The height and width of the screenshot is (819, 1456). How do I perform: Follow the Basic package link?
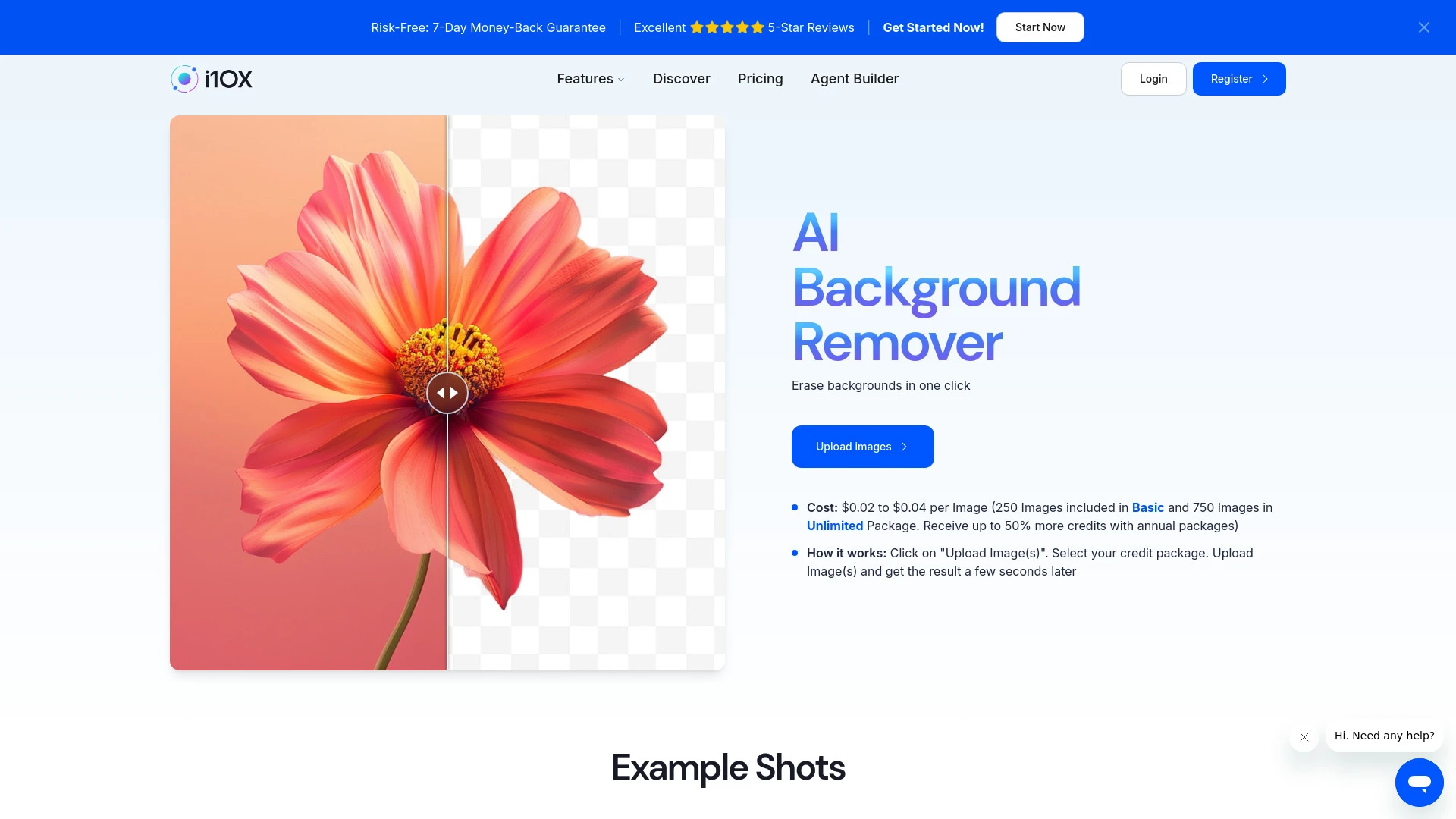coord(1148,507)
